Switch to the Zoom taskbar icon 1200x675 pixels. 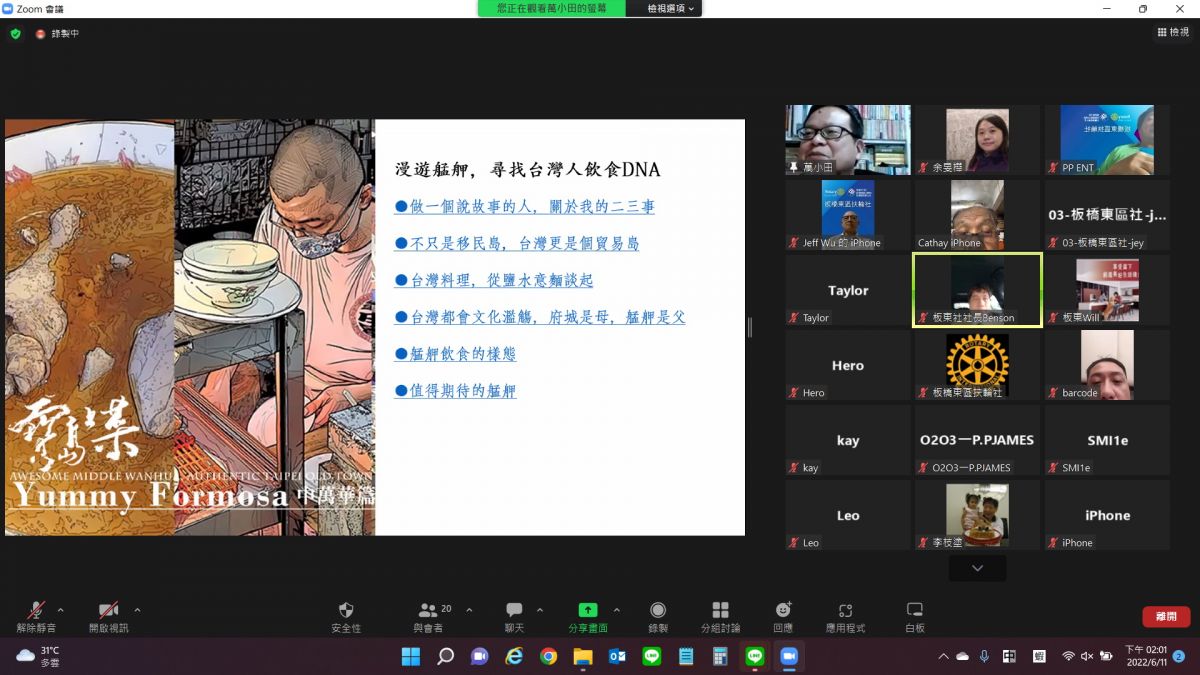[x=789, y=656]
